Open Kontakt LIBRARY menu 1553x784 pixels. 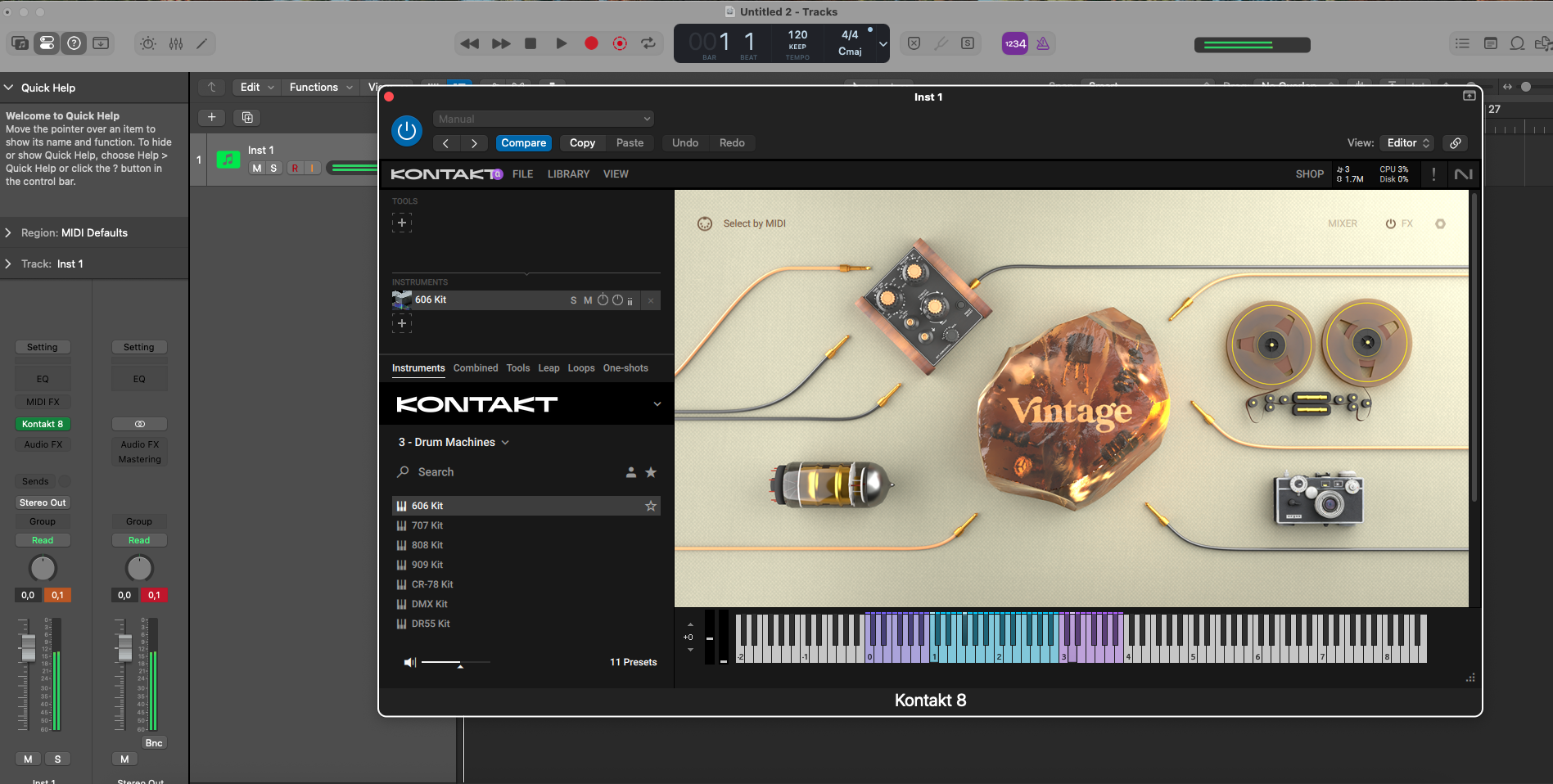click(x=568, y=174)
